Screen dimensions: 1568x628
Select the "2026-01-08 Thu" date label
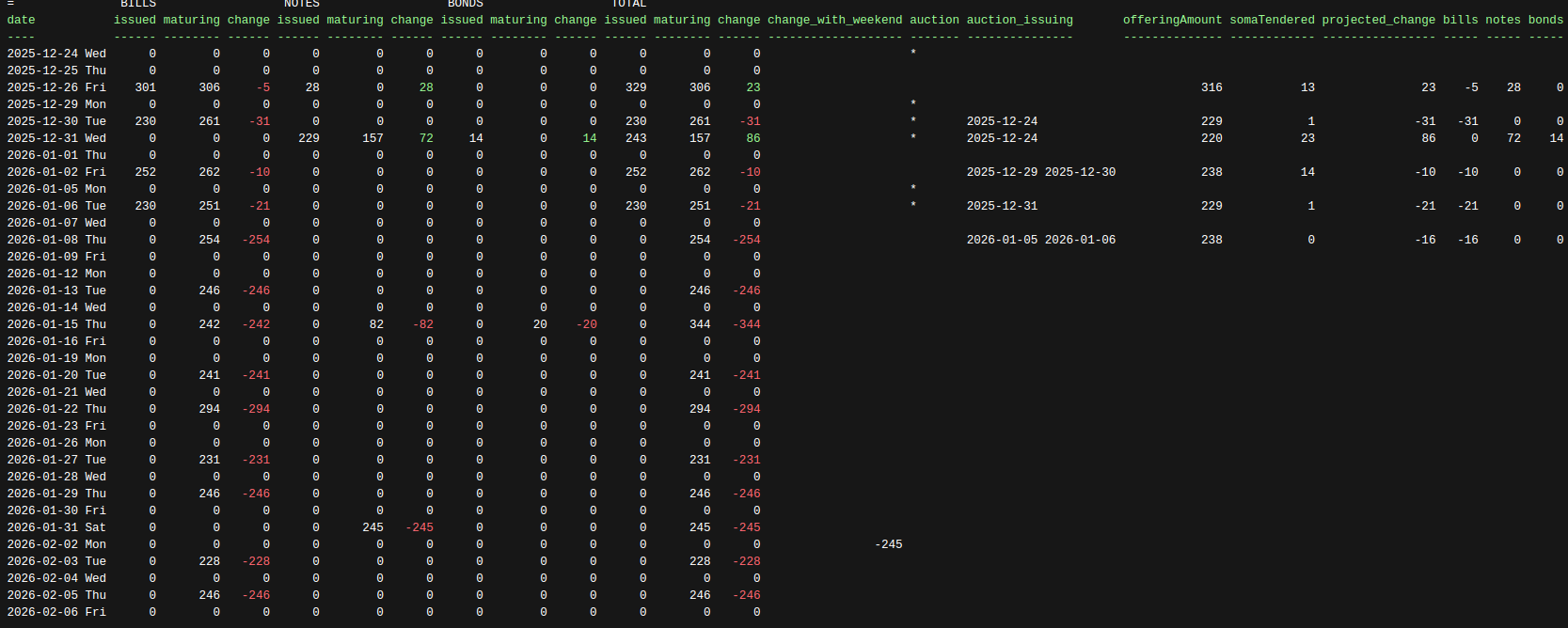tap(56, 240)
